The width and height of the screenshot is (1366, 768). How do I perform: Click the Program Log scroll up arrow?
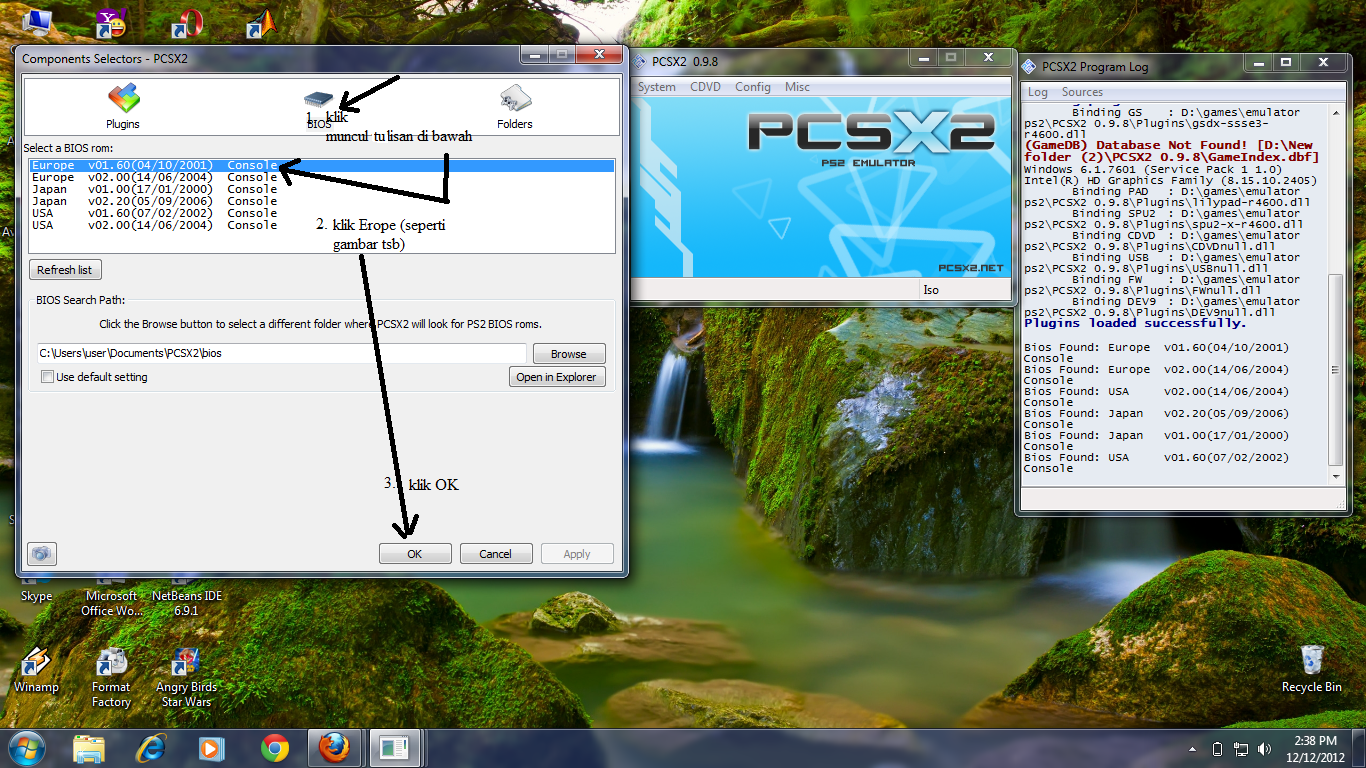point(1336,111)
